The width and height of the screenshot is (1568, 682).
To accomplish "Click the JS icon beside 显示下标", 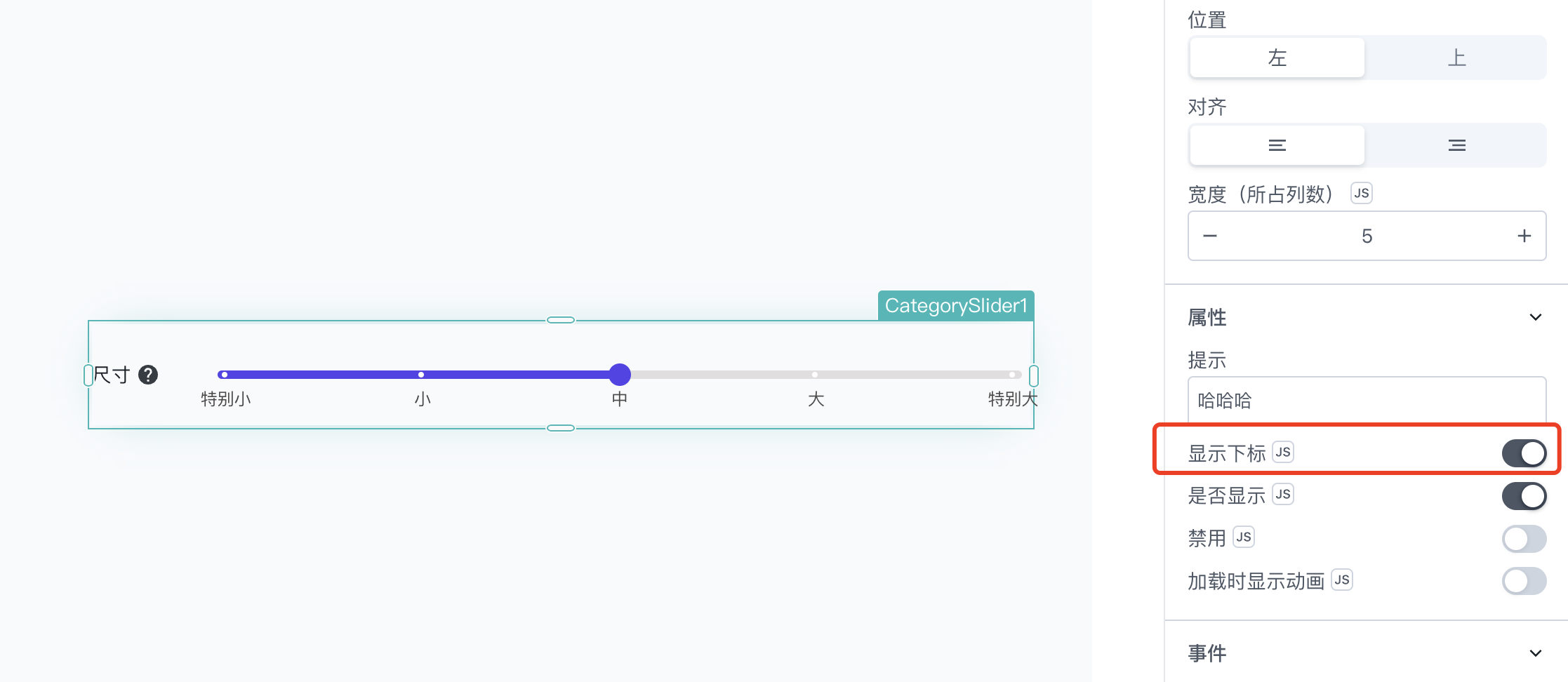I will point(1283,453).
